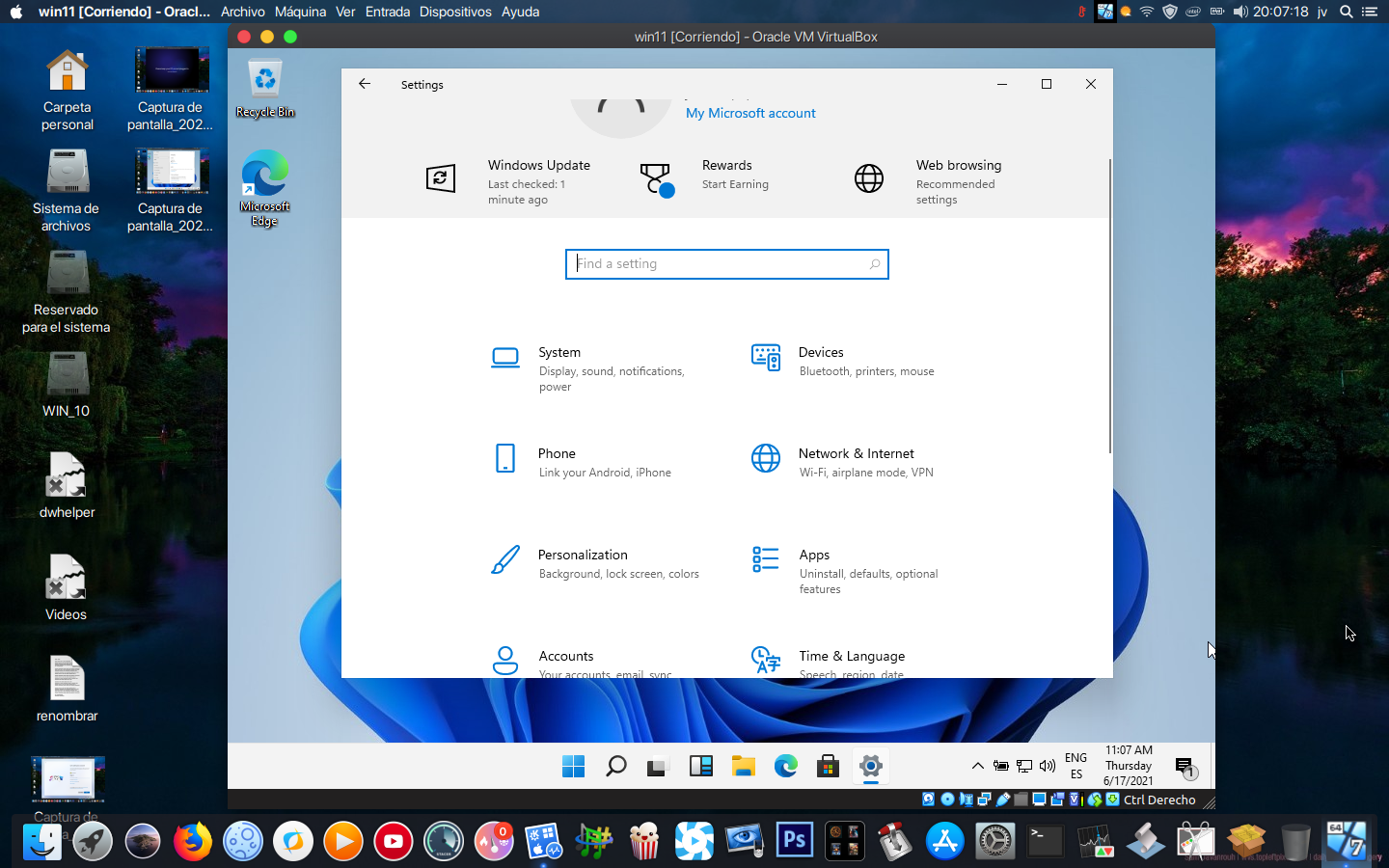Screen dimensions: 1389x868
Task: Click the Wi-Fi icon in Mac menu bar
Action: (1146, 12)
